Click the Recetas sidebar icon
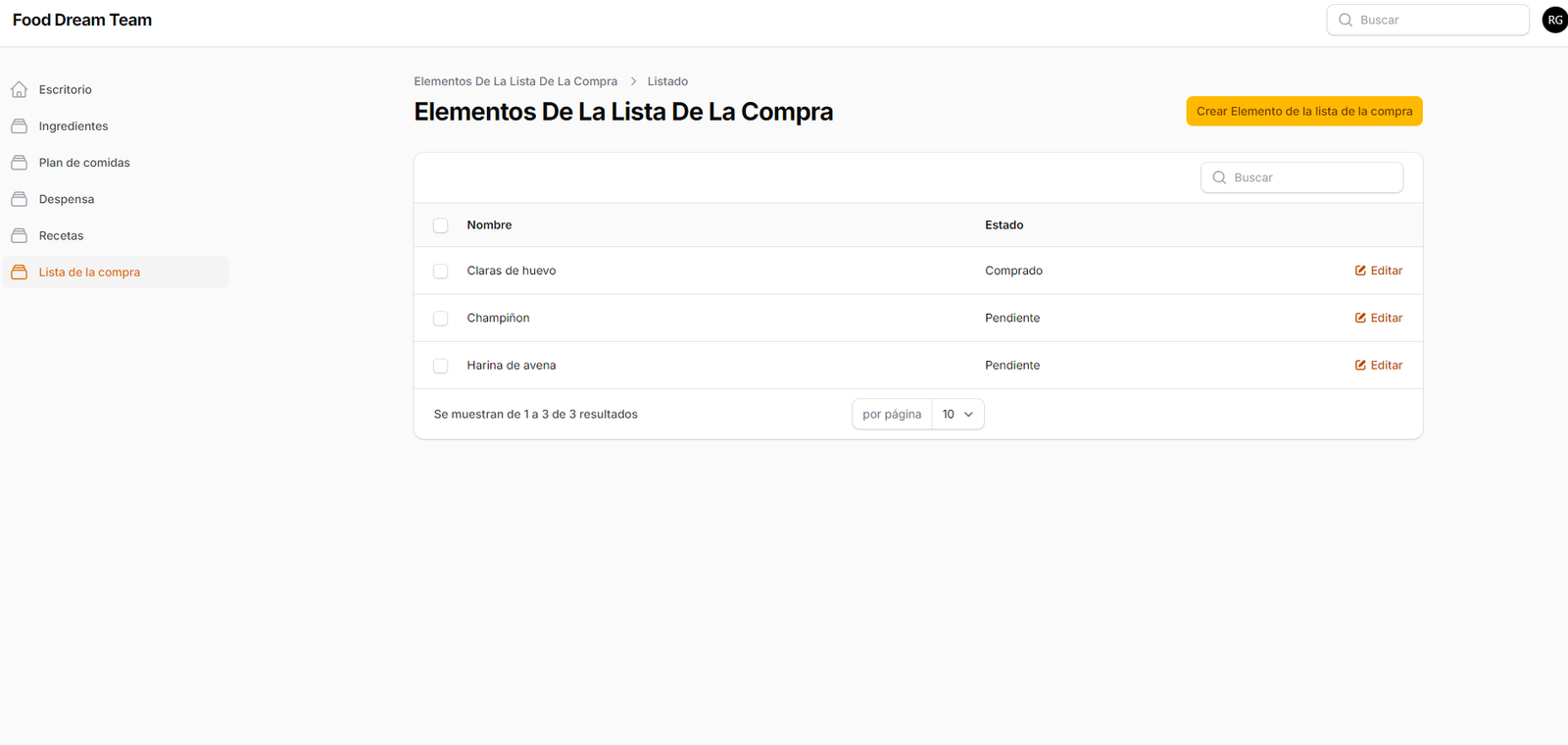Viewport: 1568px width, 745px height. click(19, 235)
